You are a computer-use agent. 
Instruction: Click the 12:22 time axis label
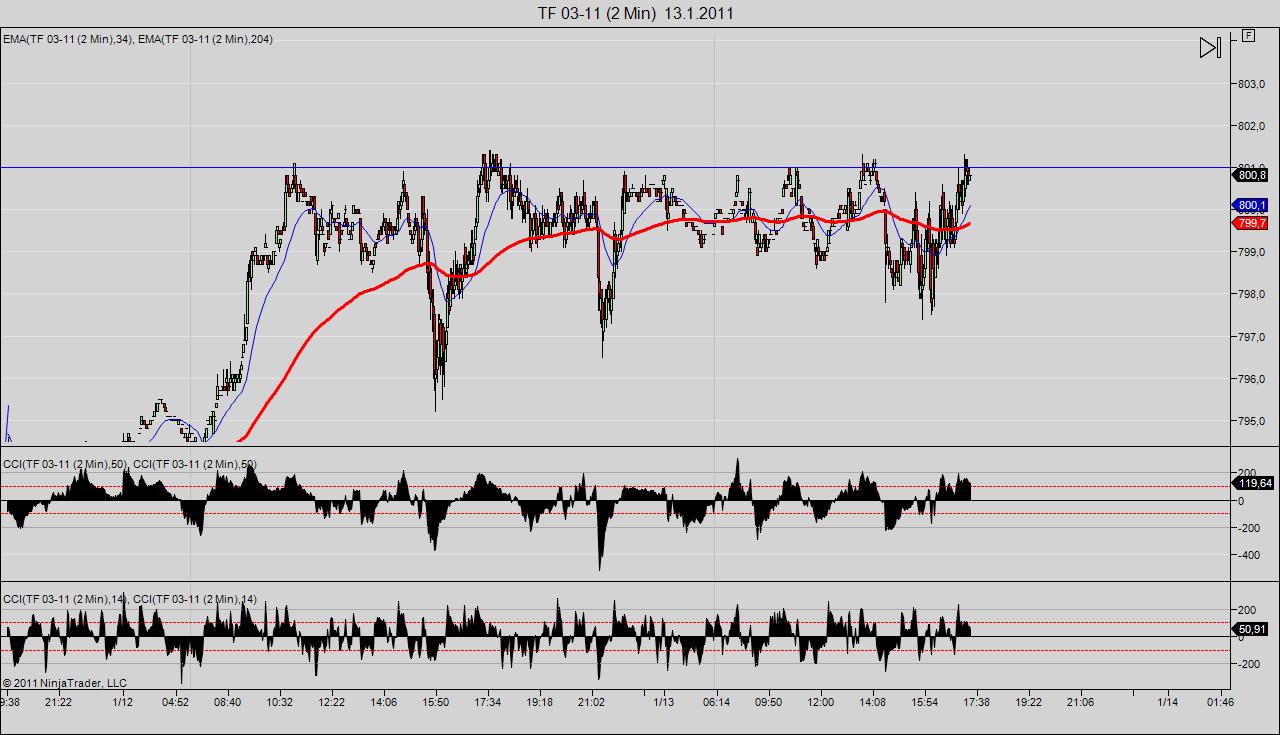(331, 702)
